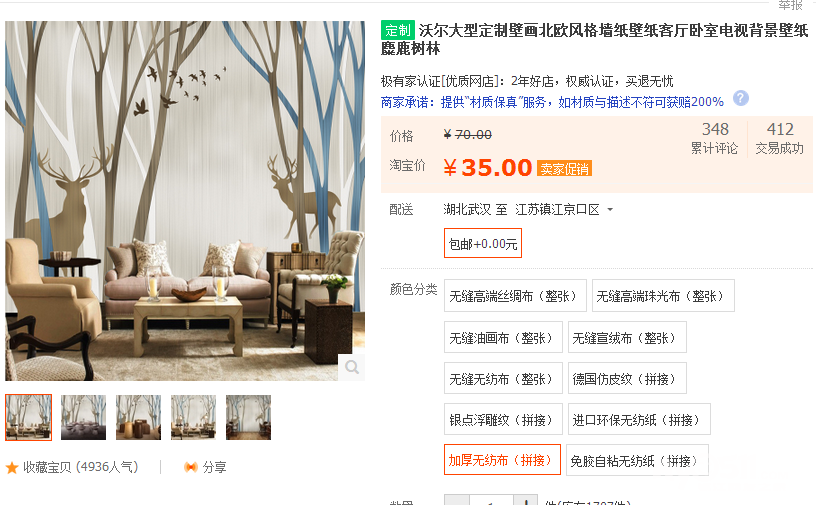Click the 举报 report link at top
816x505 pixels.
pyautogui.click(x=790, y=5)
